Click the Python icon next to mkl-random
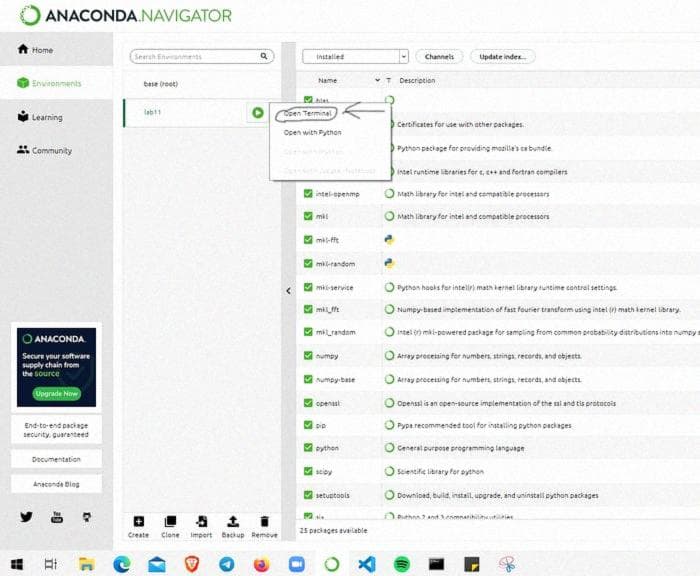This screenshot has height=576, width=700. click(389, 263)
